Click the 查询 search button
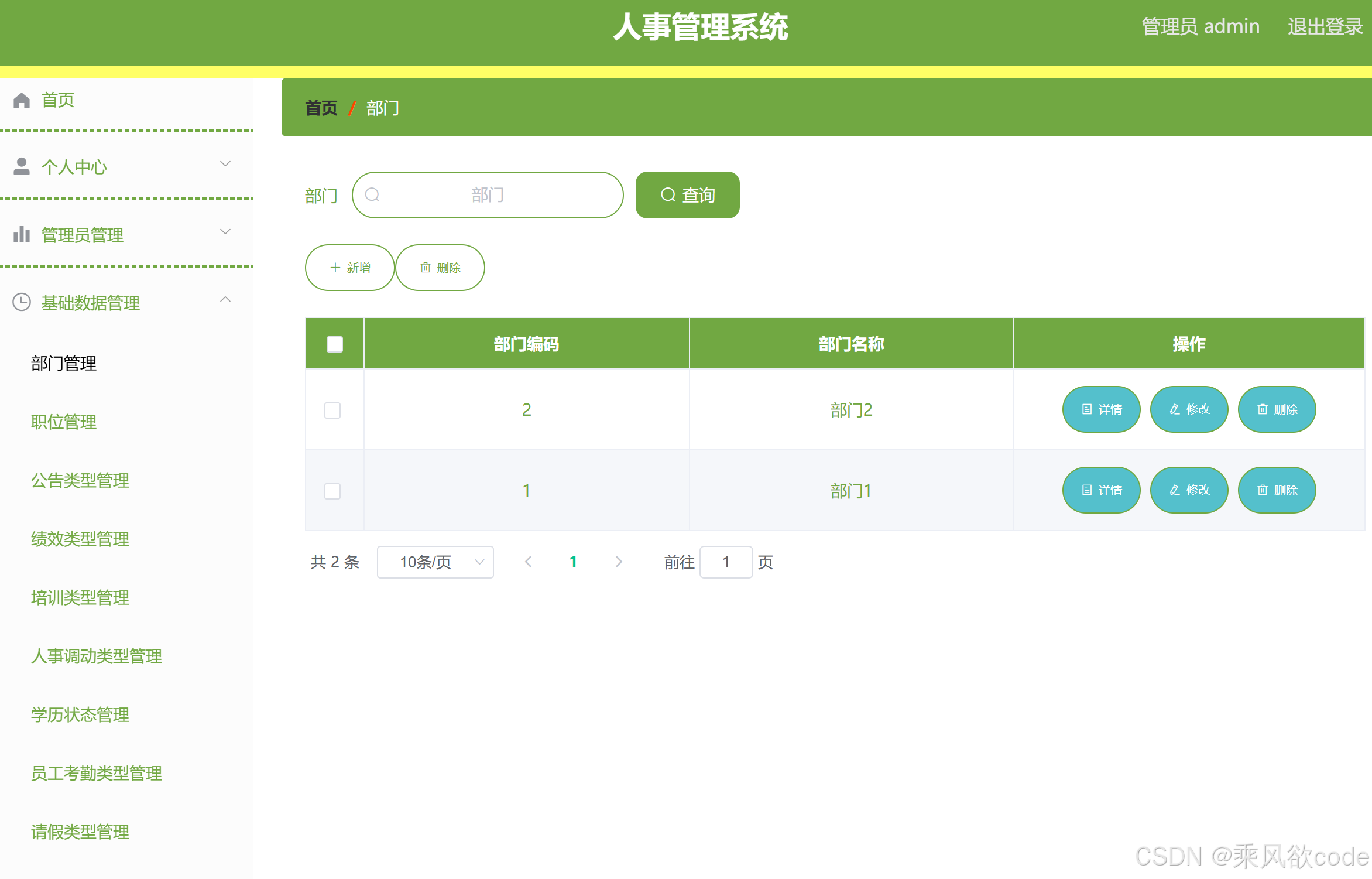The height and width of the screenshot is (879, 1372). coord(687,195)
